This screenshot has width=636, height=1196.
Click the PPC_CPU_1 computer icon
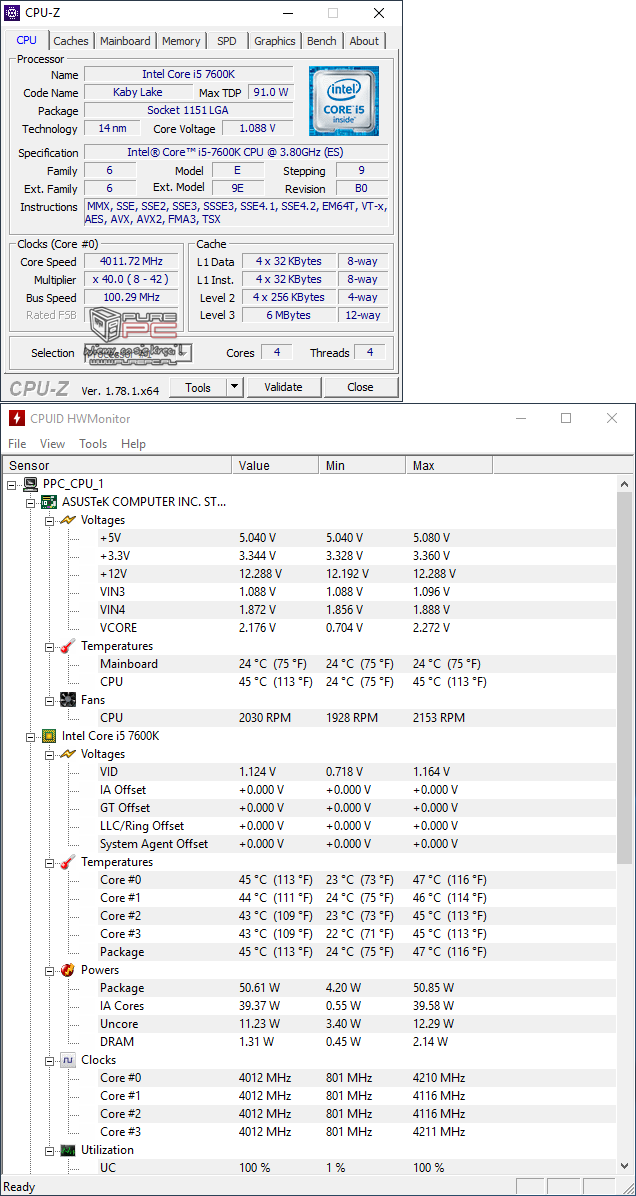31,484
